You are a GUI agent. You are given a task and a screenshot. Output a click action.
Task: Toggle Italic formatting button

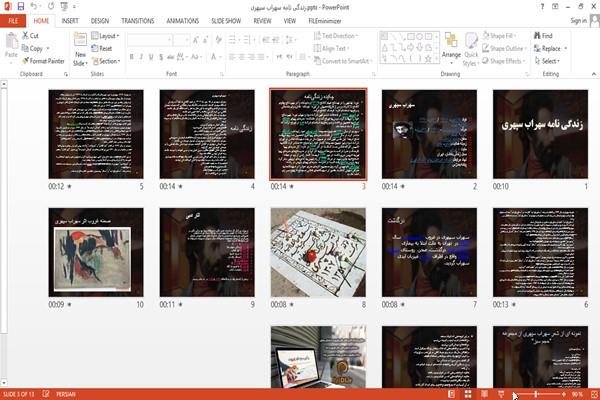[141, 57]
